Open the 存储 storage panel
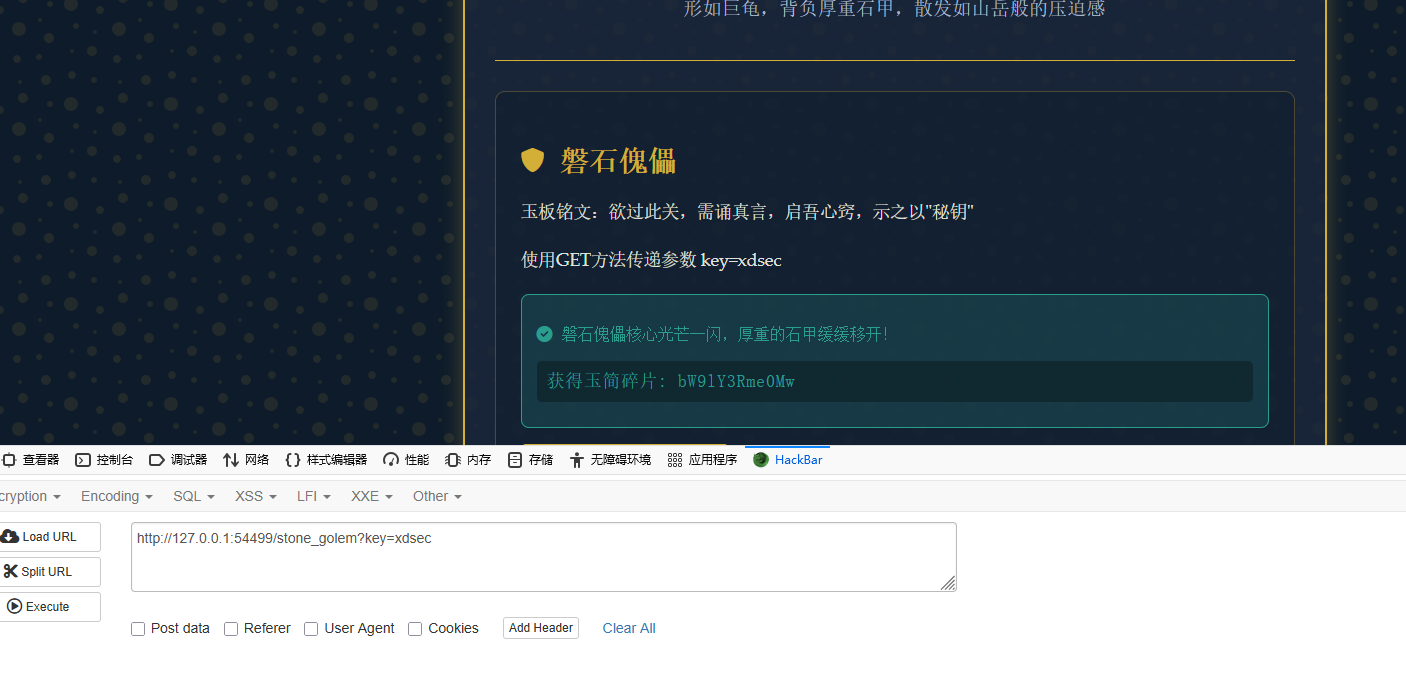The width and height of the screenshot is (1406, 684). pyautogui.click(x=530, y=460)
